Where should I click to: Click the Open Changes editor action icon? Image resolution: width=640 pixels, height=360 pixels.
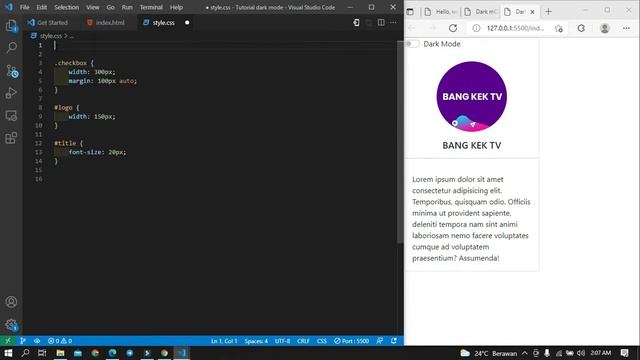[356, 22]
